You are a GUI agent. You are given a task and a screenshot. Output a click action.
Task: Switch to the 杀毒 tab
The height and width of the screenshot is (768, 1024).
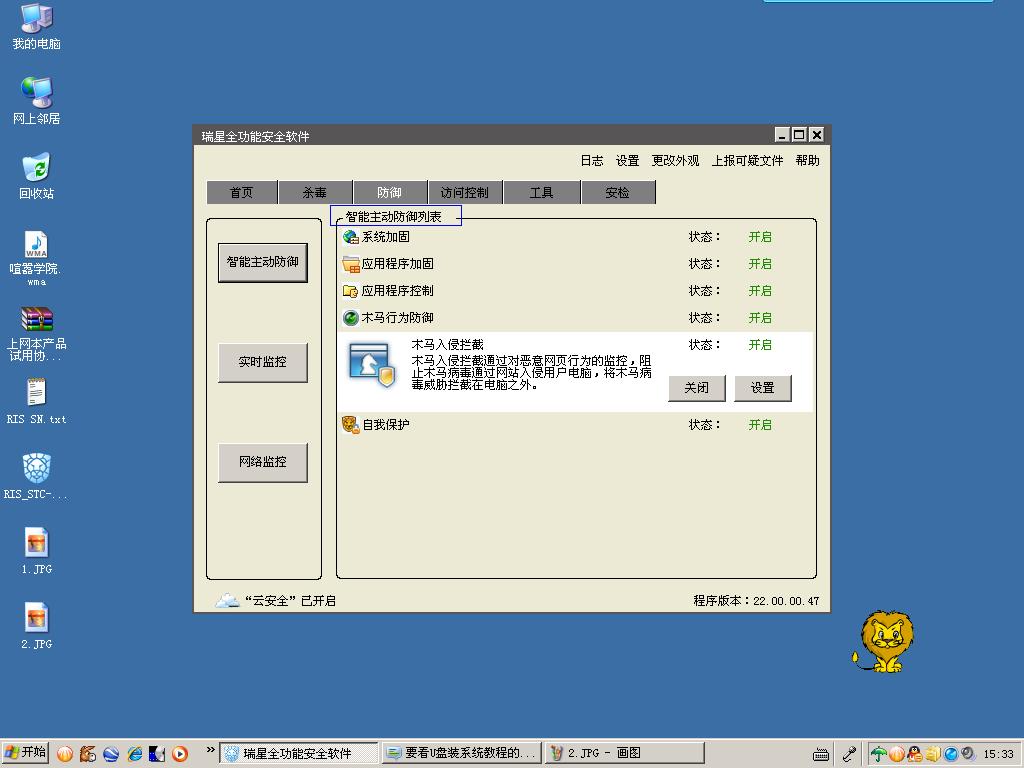pos(315,193)
